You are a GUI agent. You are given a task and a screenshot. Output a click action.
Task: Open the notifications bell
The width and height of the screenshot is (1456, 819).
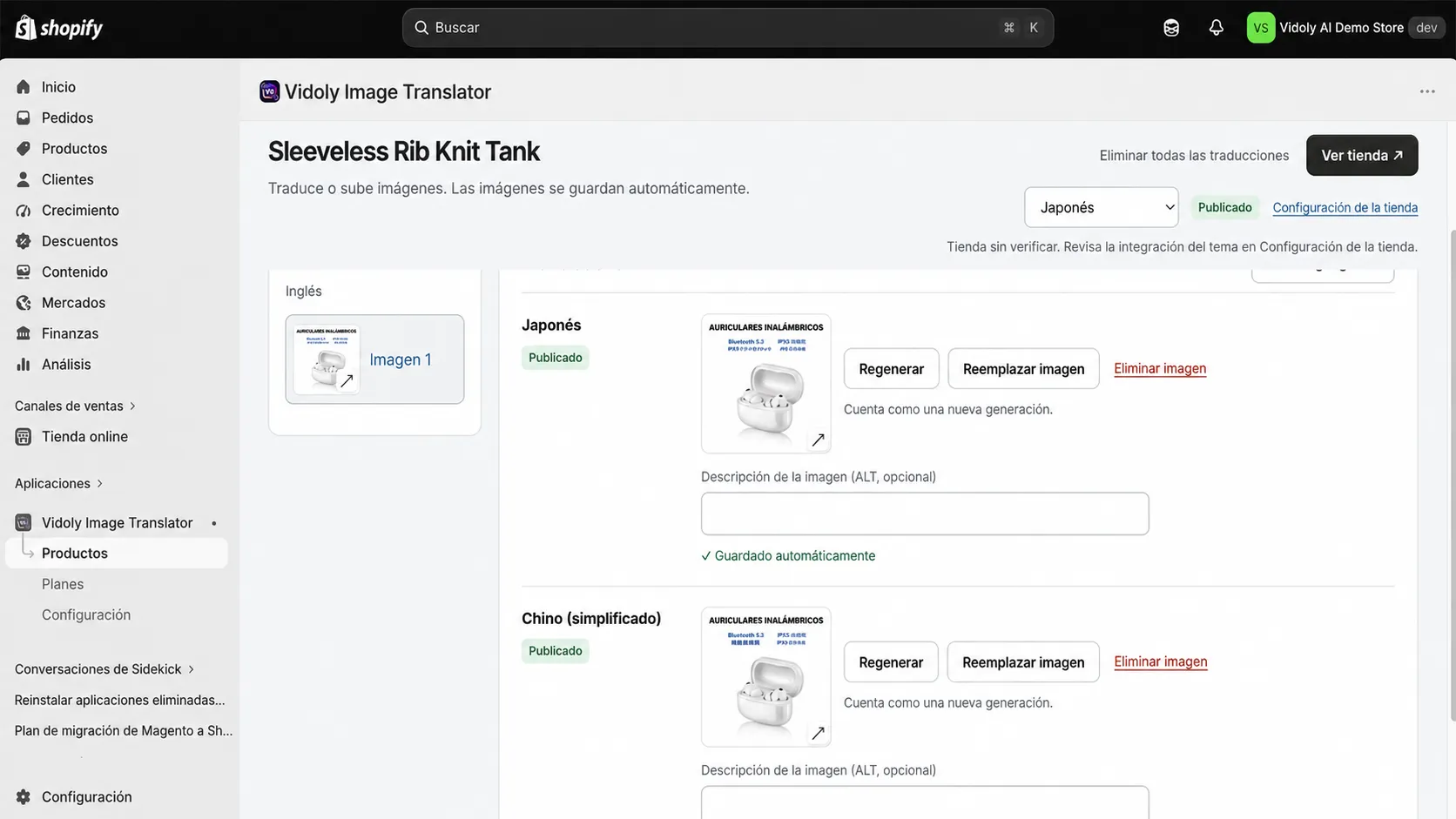pos(1216,28)
